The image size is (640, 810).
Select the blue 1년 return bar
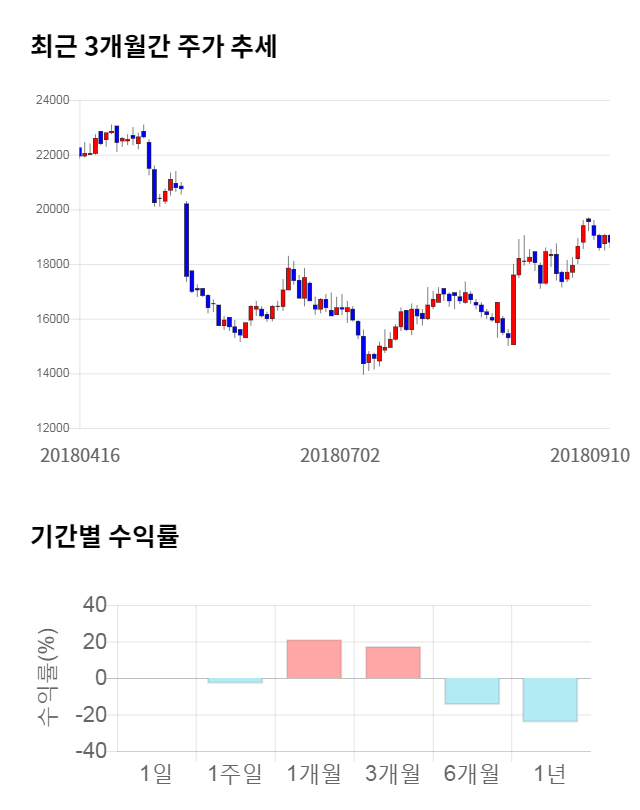pos(550,700)
